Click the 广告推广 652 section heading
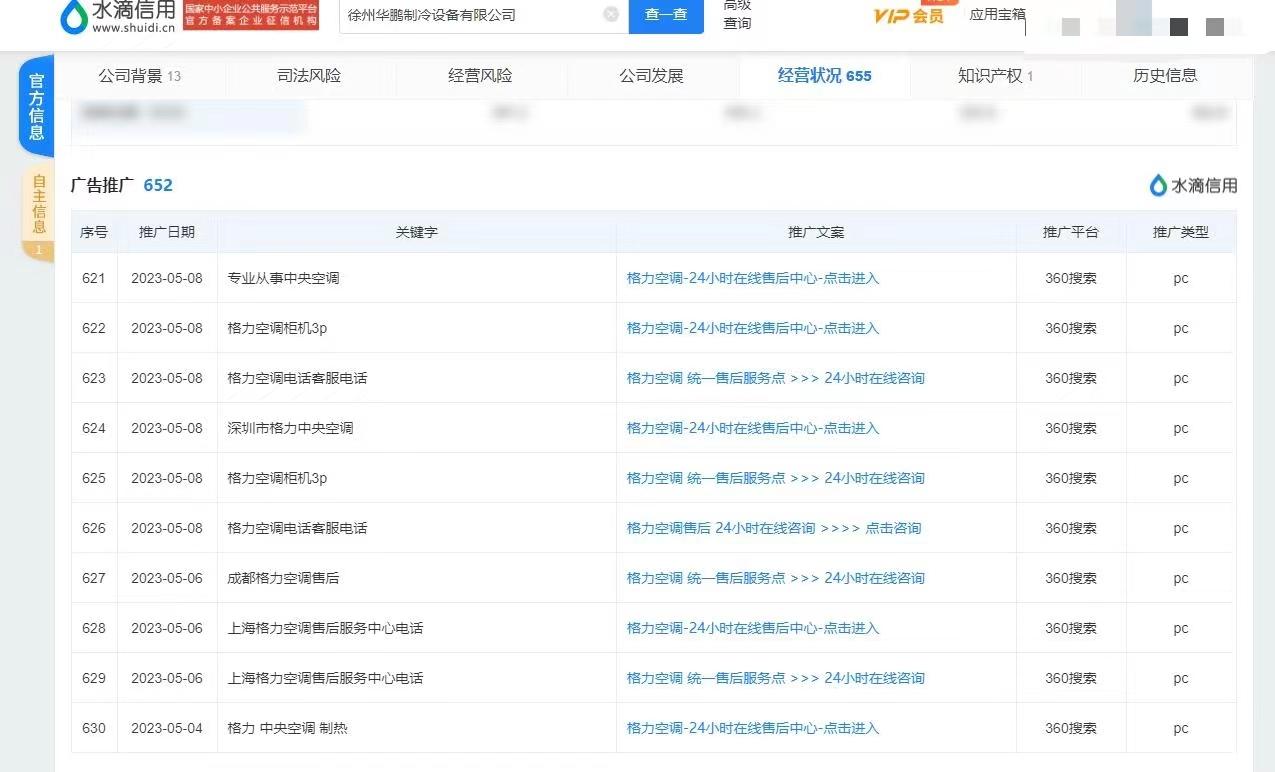 point(122,185)
